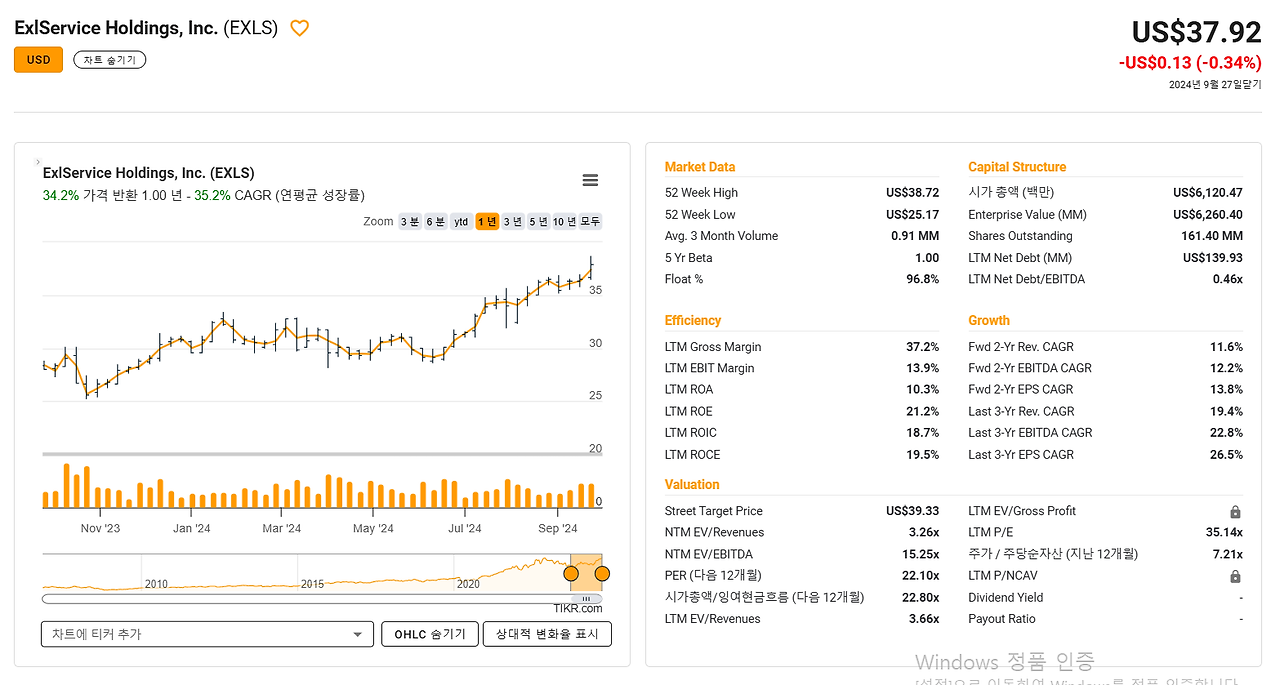Toggle OHLC hide button
The width and height of the screenshot is (1280, 685).
click(x=430, y=634)
